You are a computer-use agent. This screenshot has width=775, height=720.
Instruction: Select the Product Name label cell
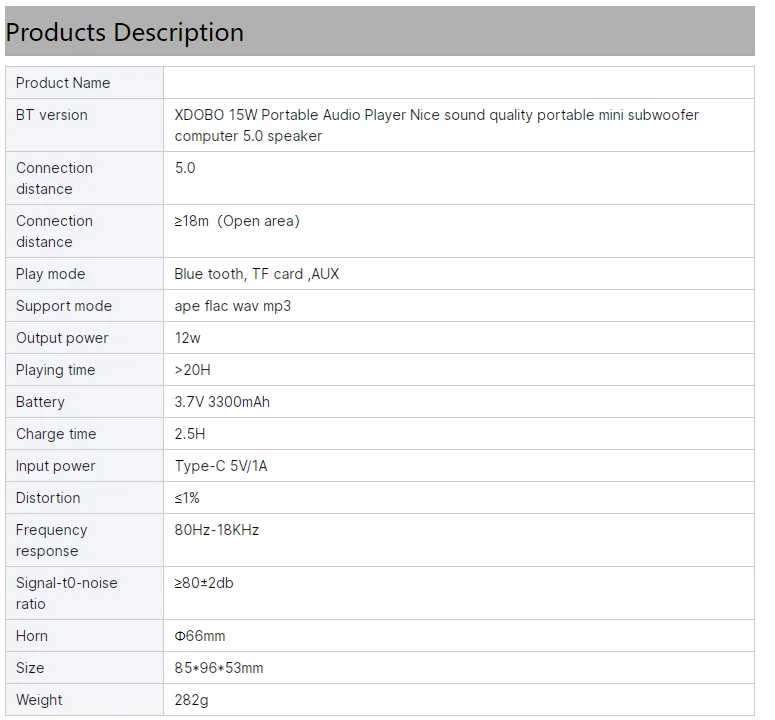tap(63, 83)
